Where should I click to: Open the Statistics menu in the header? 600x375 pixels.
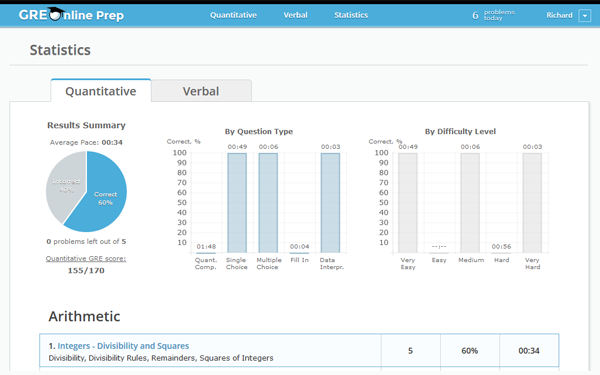[x=351, y=15]
